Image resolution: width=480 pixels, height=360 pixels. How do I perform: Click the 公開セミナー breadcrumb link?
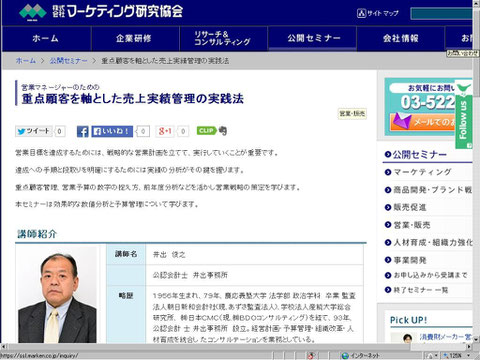tap(68, 61)
